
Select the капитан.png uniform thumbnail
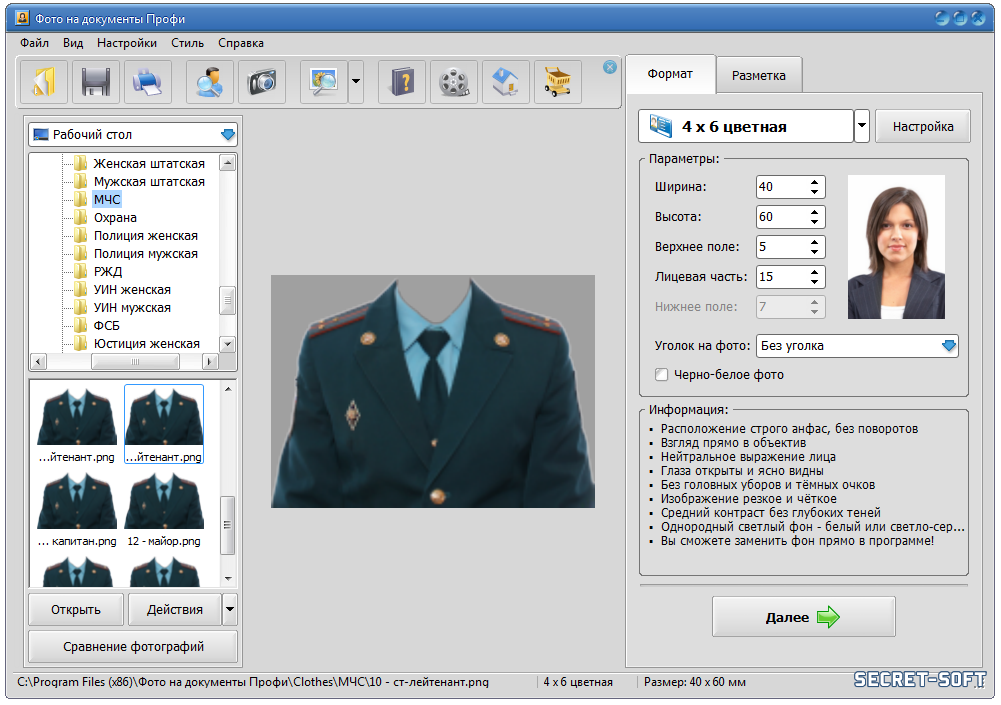(x=77, y=510)
